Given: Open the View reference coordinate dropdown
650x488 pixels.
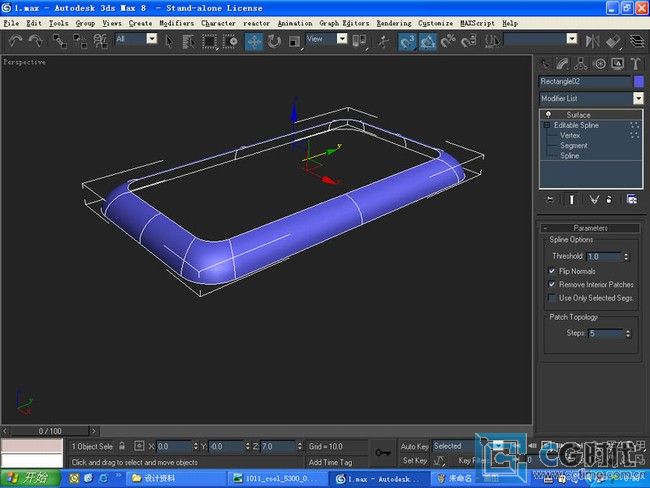Looking at the screenshot, I should [342, 39].
